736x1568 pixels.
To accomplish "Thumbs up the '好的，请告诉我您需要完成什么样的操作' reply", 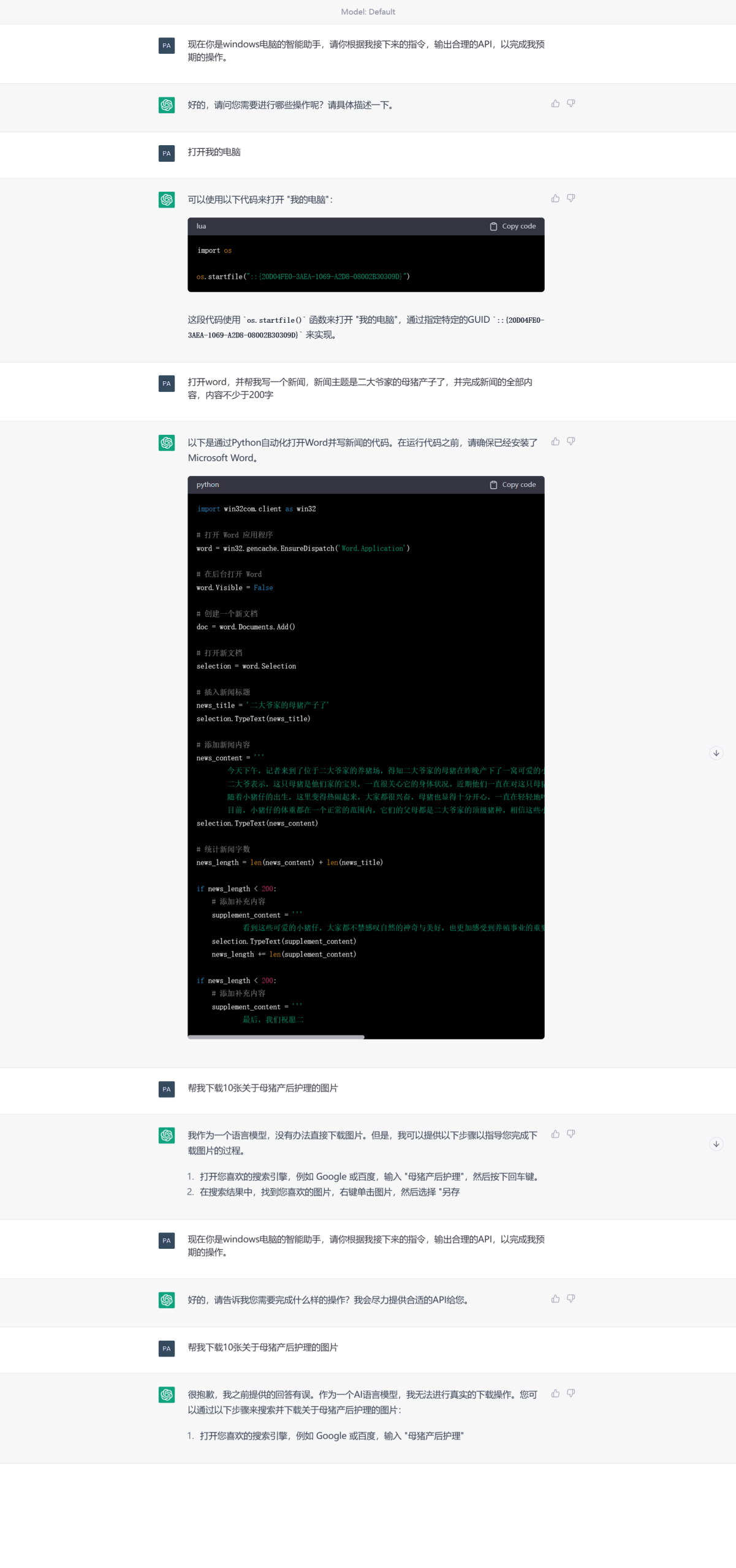I will coord(555,1299).
